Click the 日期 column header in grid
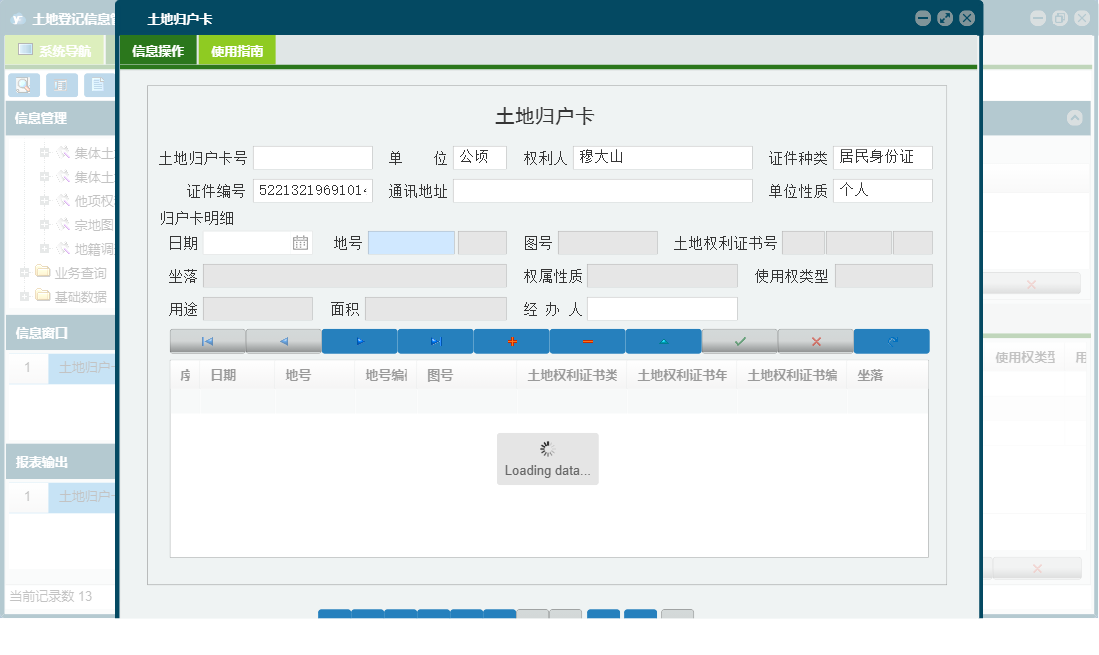The image size is (1099, 655). 238,375
